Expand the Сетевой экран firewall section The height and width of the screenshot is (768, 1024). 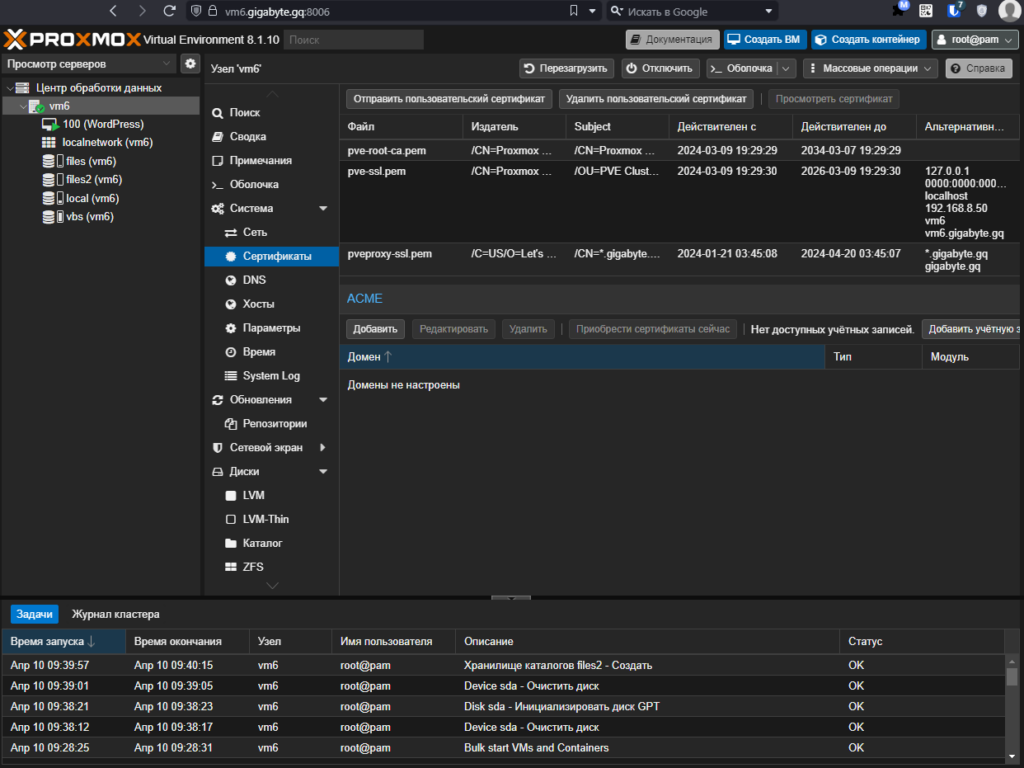point(323,448)
